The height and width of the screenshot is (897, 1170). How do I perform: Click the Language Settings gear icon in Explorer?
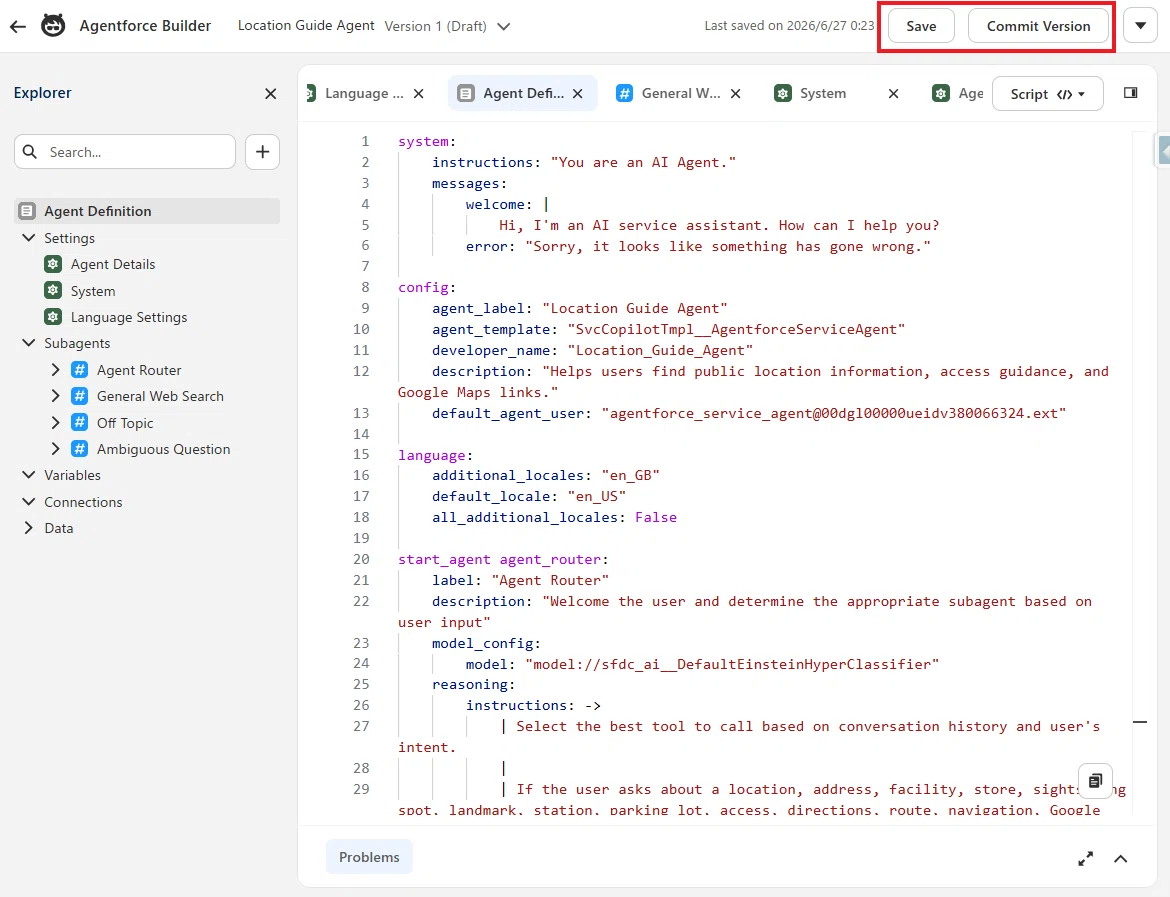53,316
